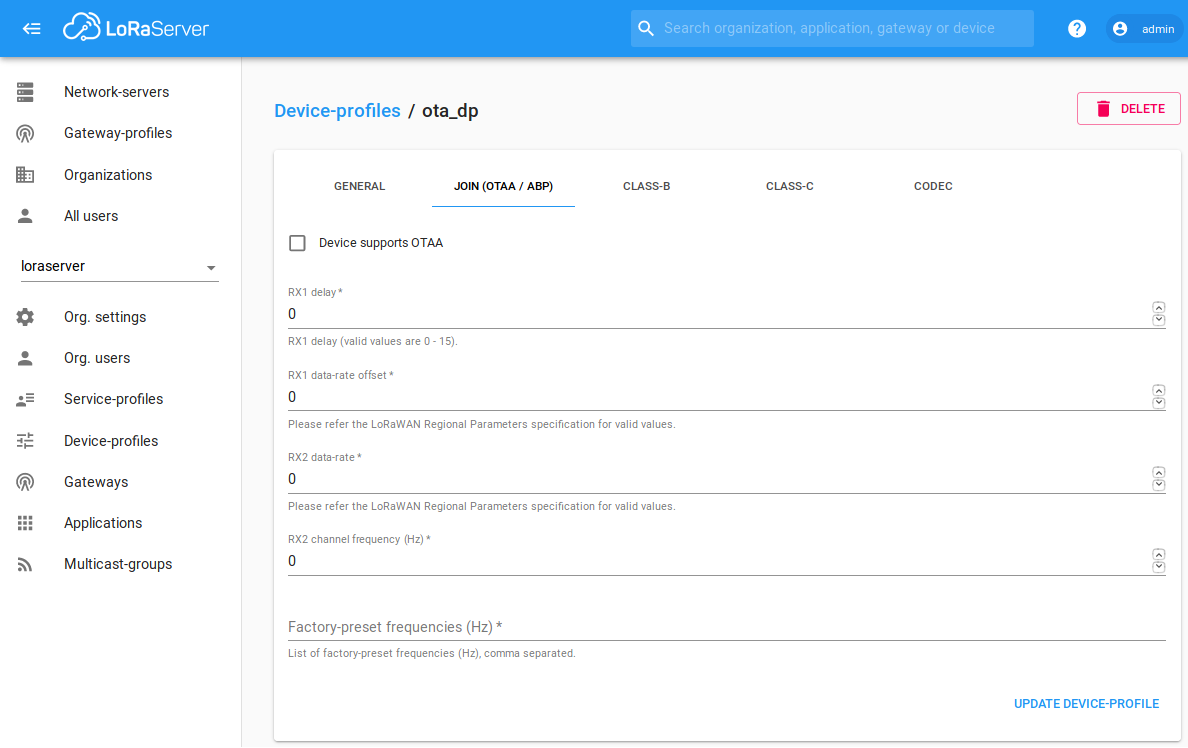Select the Network-servers icon in the sidebar

pyautogui.click(x=25, y=91)
